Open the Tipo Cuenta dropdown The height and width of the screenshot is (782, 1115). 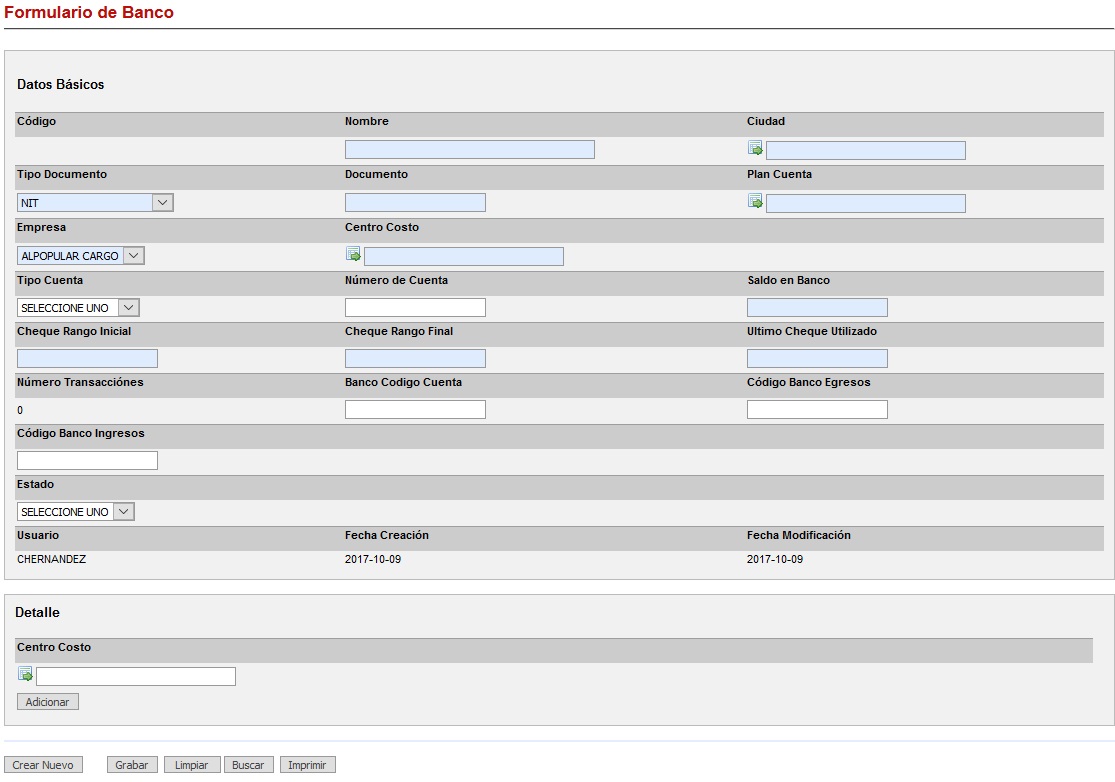[78, 308]
